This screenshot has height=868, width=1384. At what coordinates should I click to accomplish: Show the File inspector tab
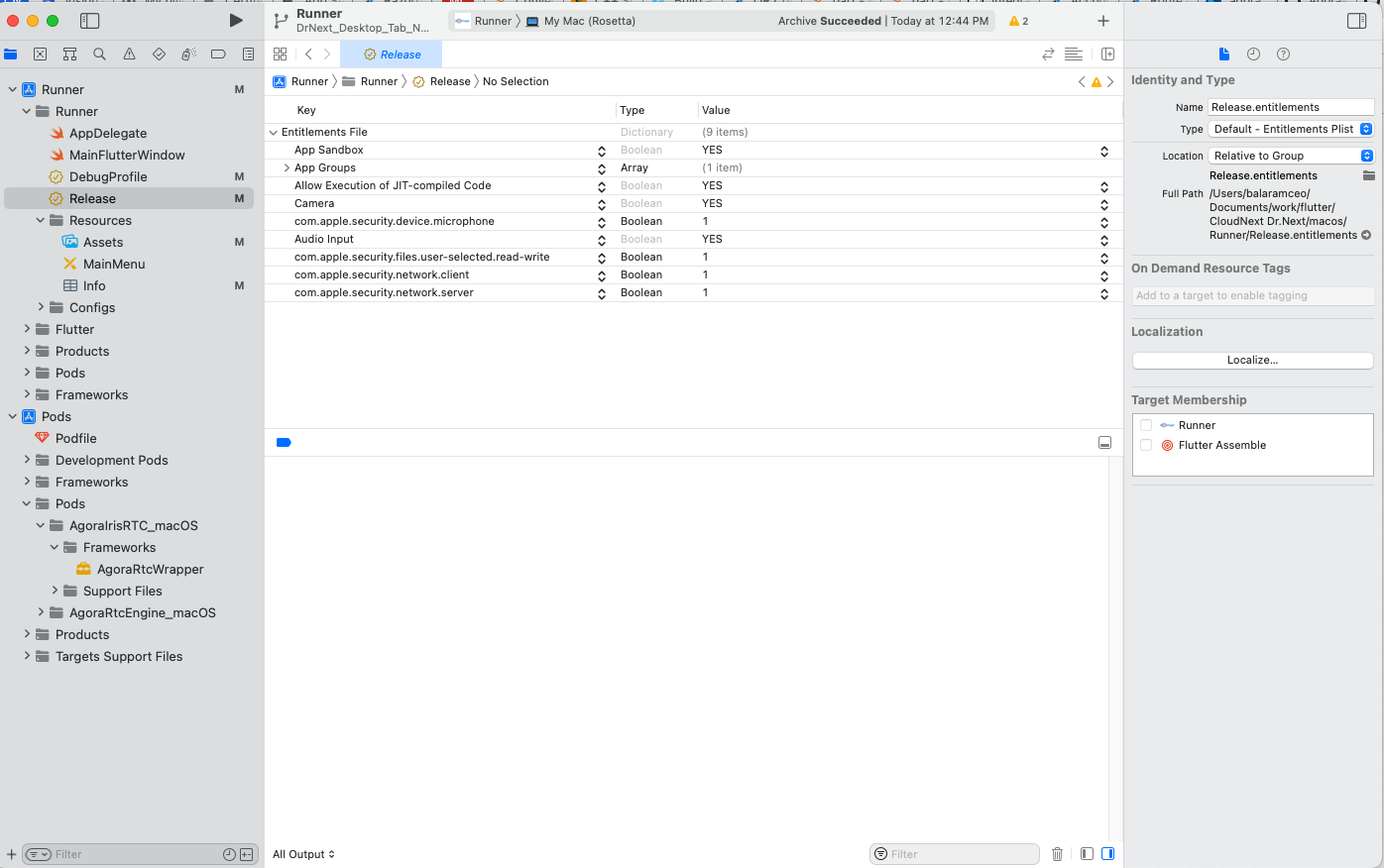coord(1223,54)
